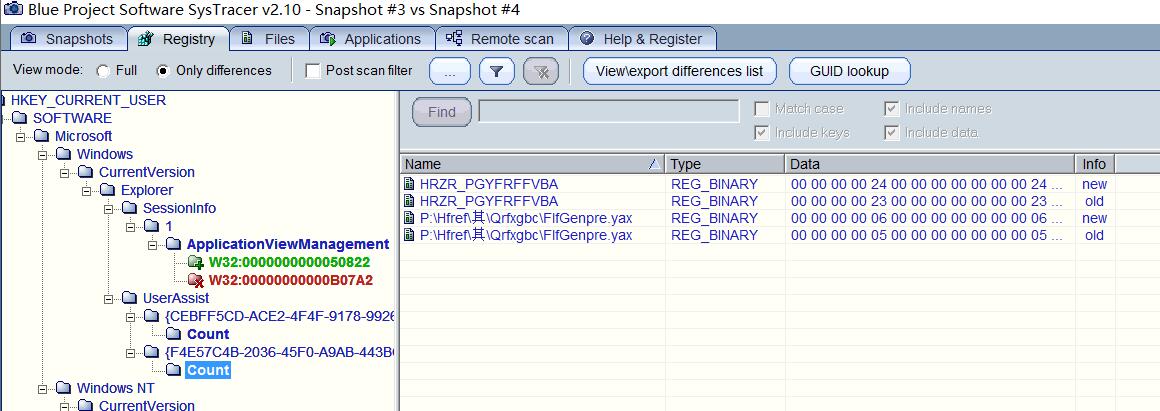Click the UserAssist folder icon
Screen dimensions: 1160x411
129,298
